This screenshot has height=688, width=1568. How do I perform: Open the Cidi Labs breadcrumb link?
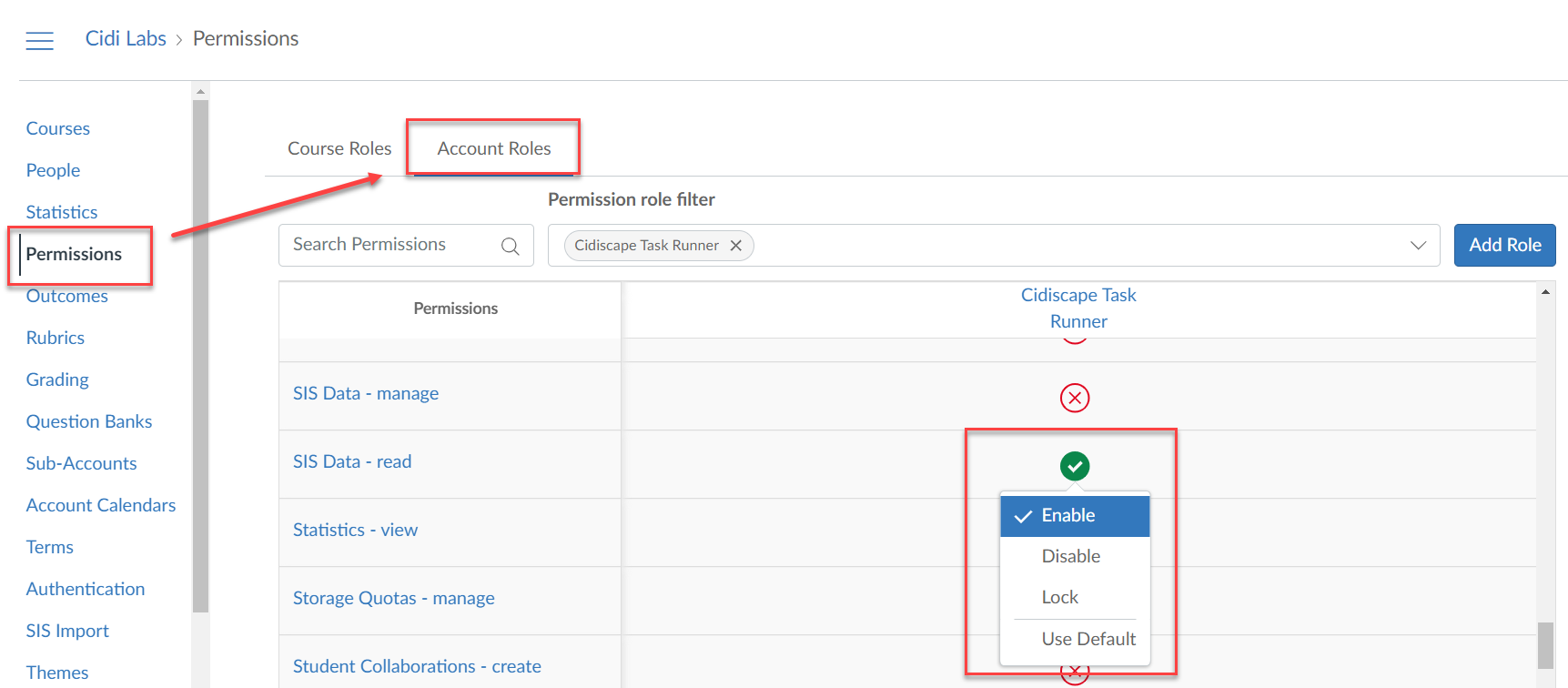coord(126,38)
